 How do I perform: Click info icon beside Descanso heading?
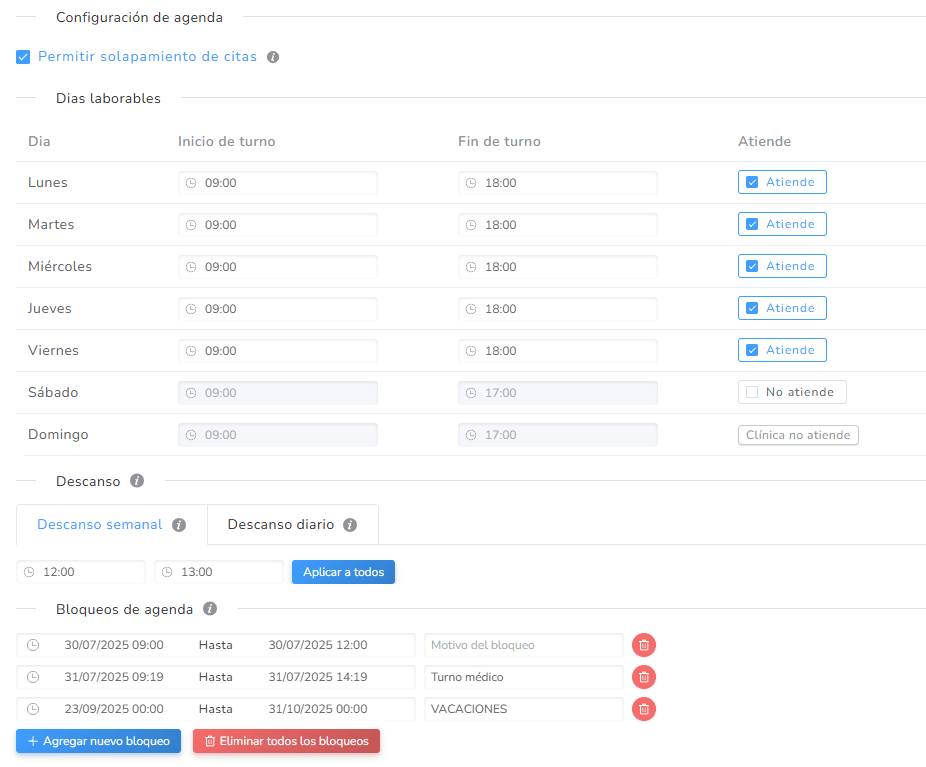coord(137,481)
